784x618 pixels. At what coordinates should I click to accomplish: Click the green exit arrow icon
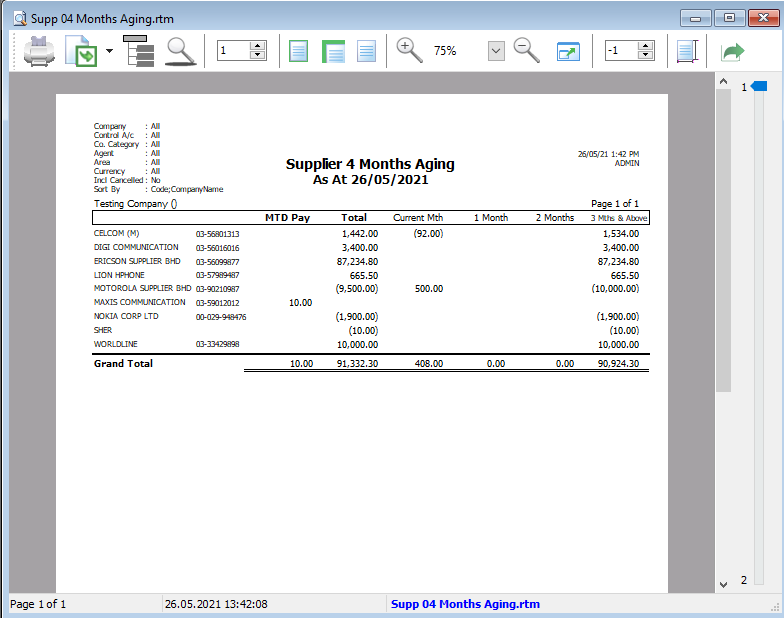coord(733,50)
